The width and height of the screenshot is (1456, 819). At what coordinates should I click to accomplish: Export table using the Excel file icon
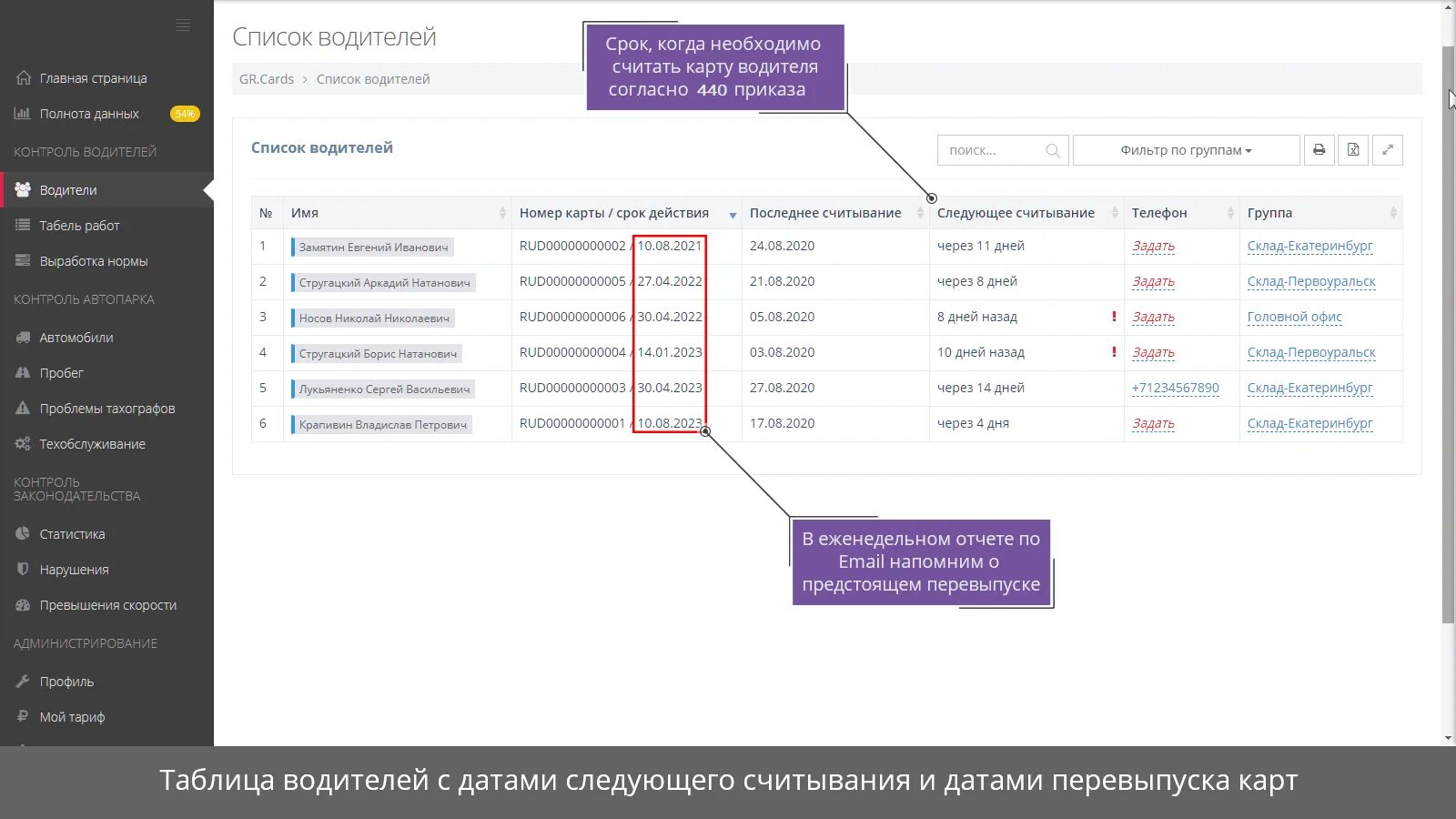point(1352,149)
